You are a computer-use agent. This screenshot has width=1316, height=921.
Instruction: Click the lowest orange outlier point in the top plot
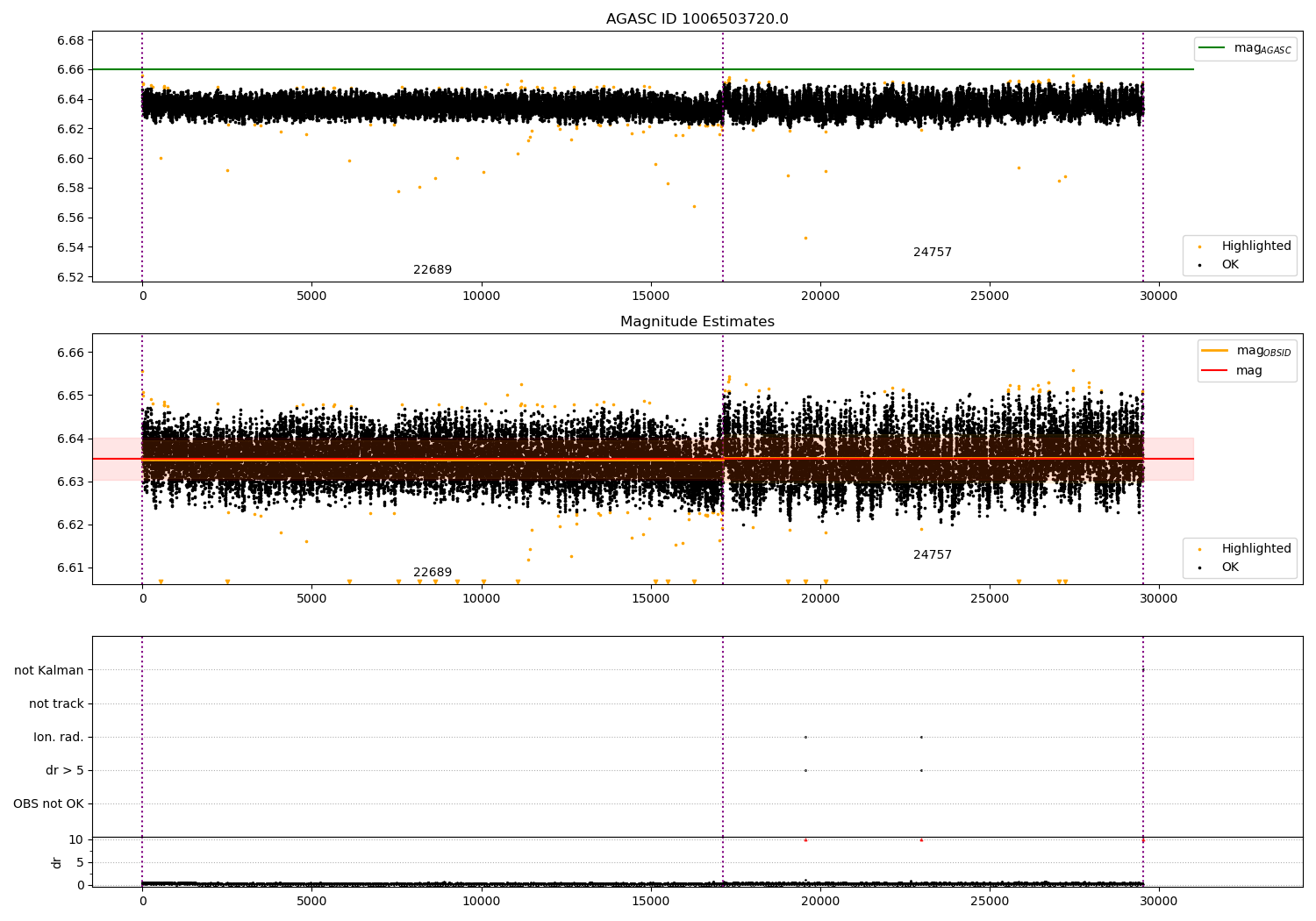805,238
